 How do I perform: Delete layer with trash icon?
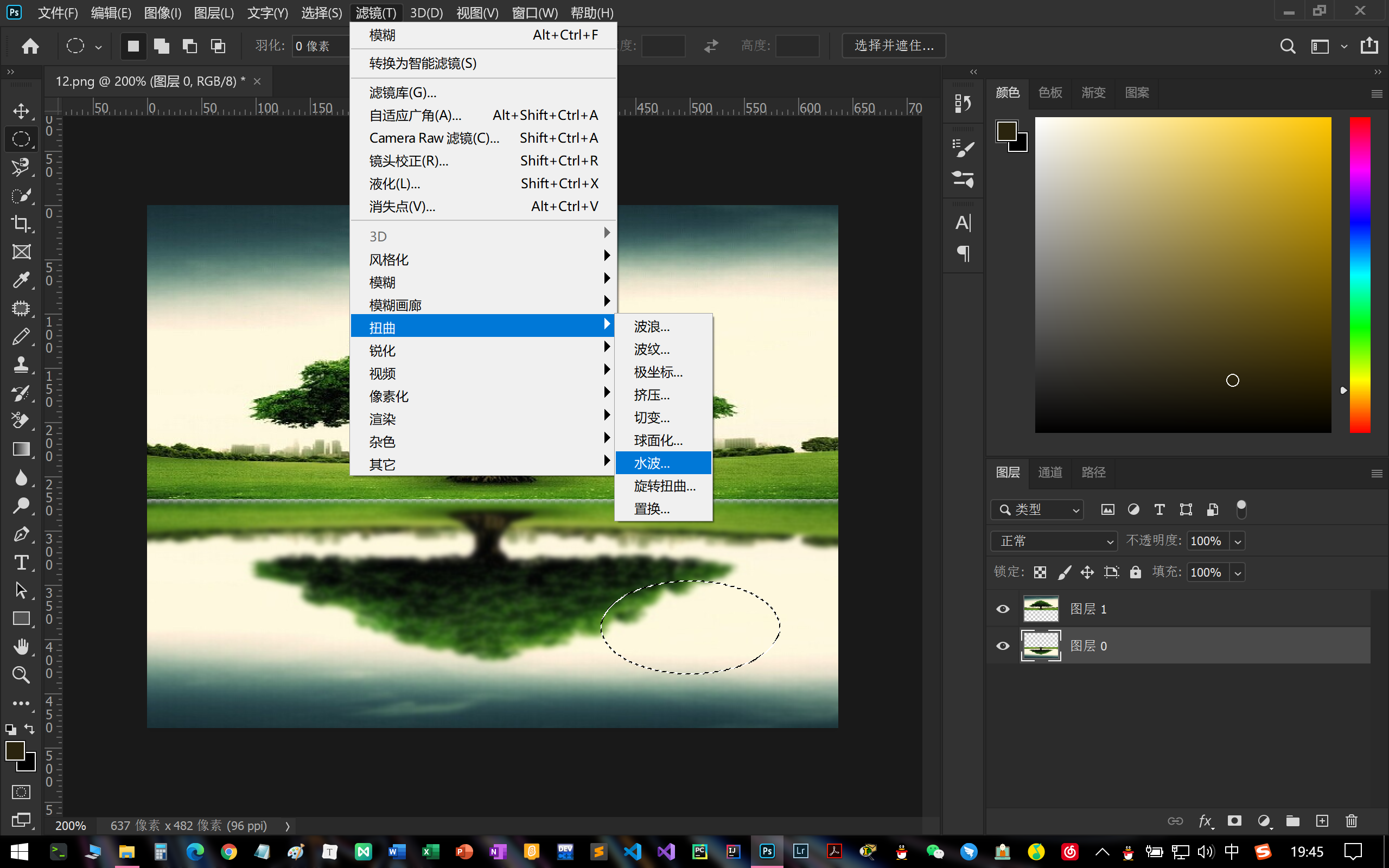click(1351, 821)
